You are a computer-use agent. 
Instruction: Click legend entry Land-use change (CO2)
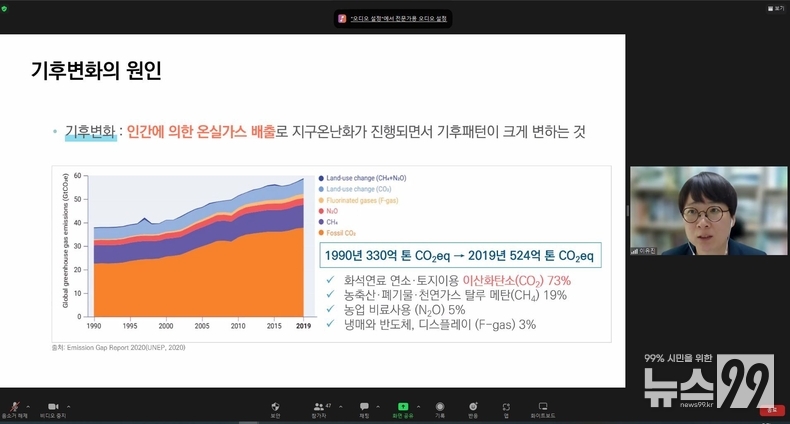click(x=355, y=189)
